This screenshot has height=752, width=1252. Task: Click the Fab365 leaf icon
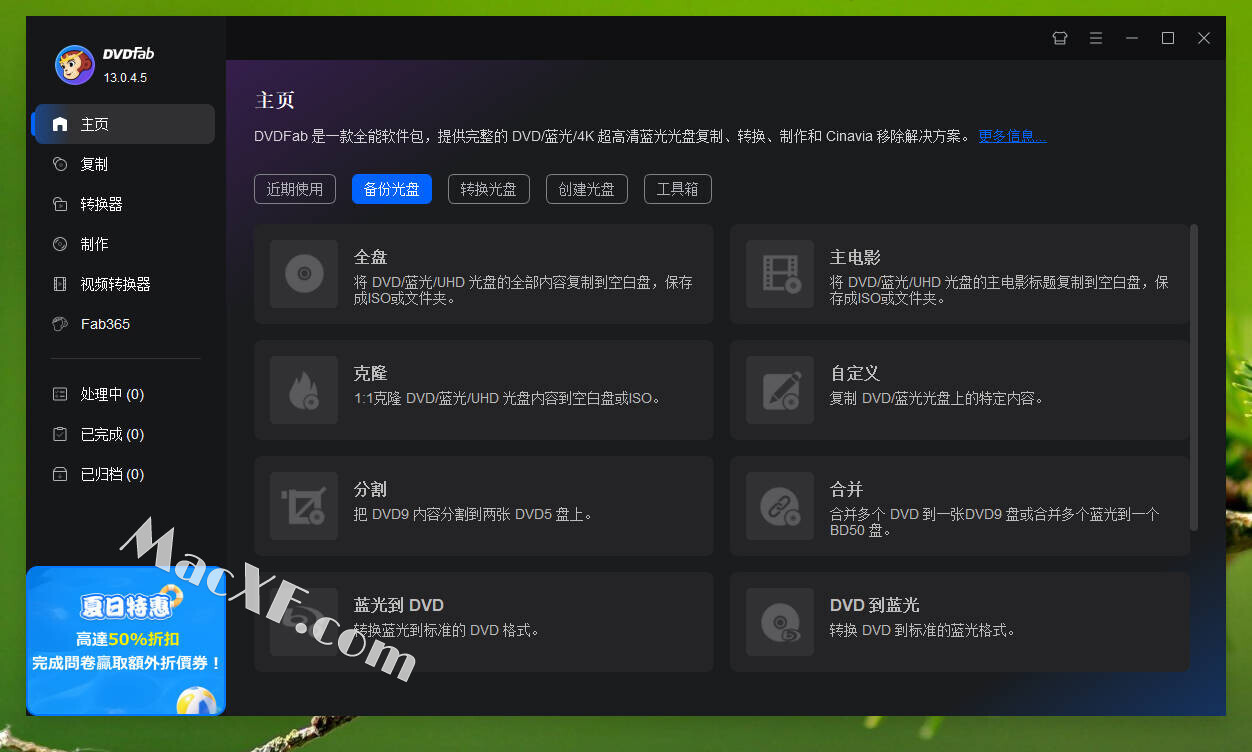tap(60, 324)
